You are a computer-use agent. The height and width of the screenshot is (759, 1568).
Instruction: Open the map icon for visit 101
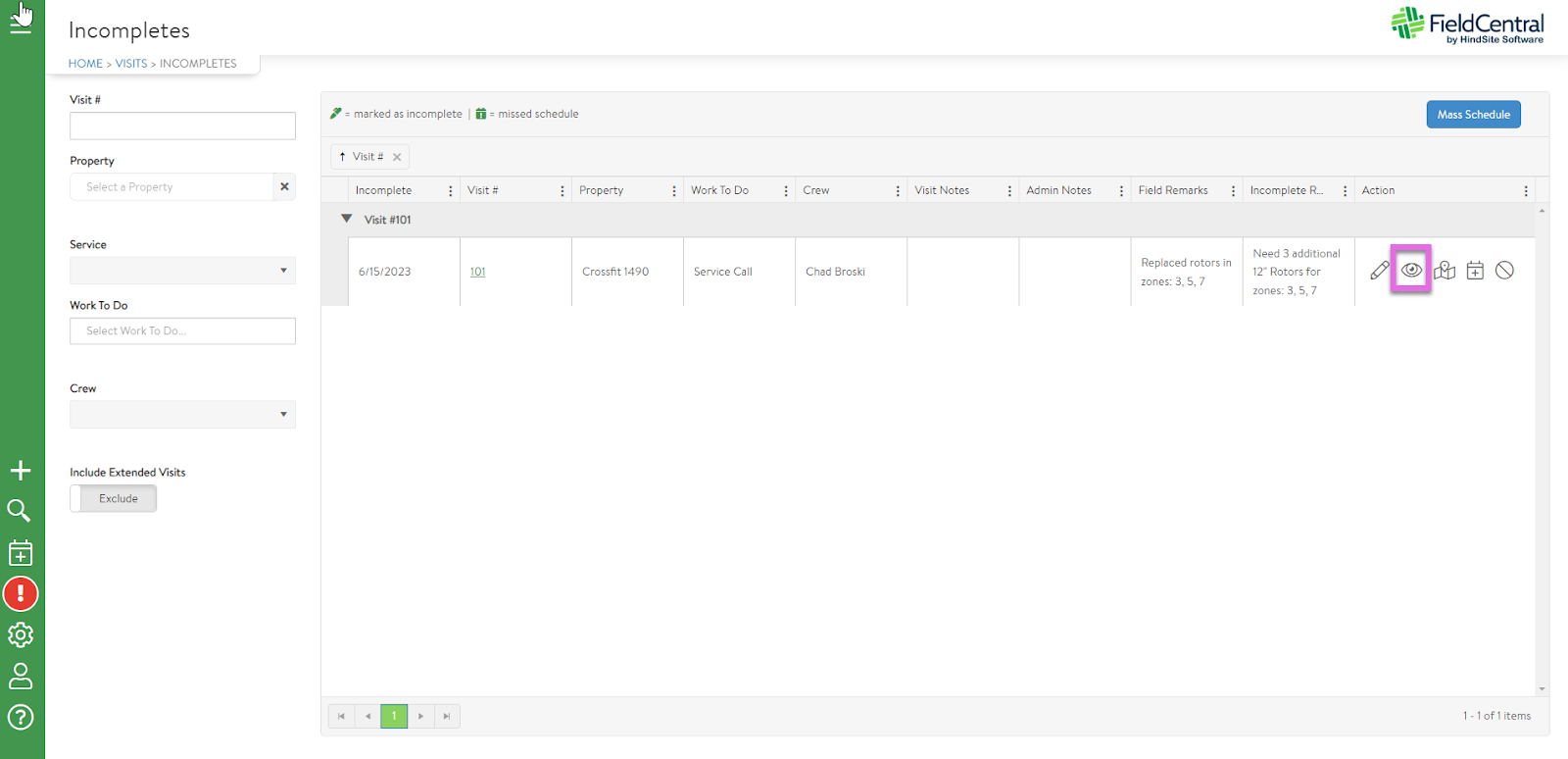1445,271
